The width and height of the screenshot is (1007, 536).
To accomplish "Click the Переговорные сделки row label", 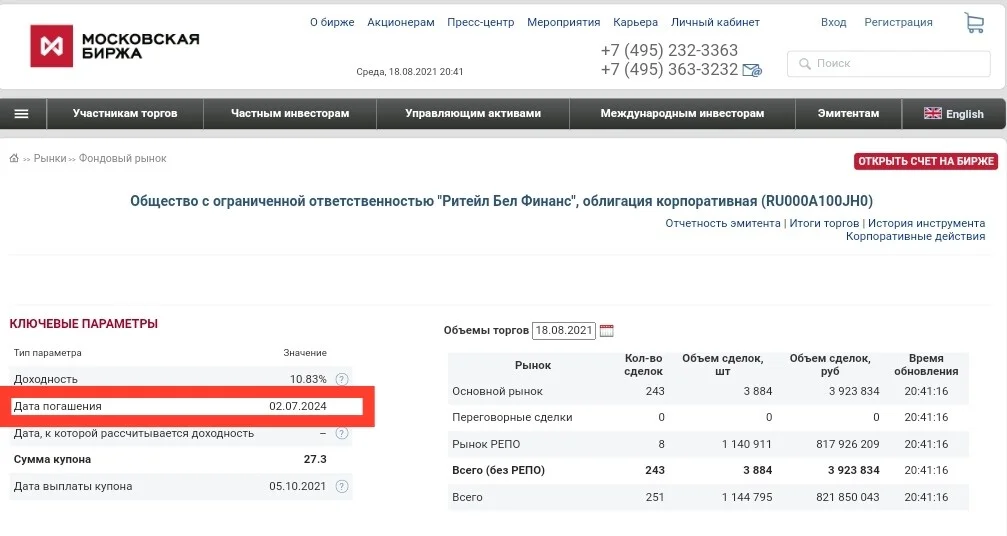I will click(512, 417).
